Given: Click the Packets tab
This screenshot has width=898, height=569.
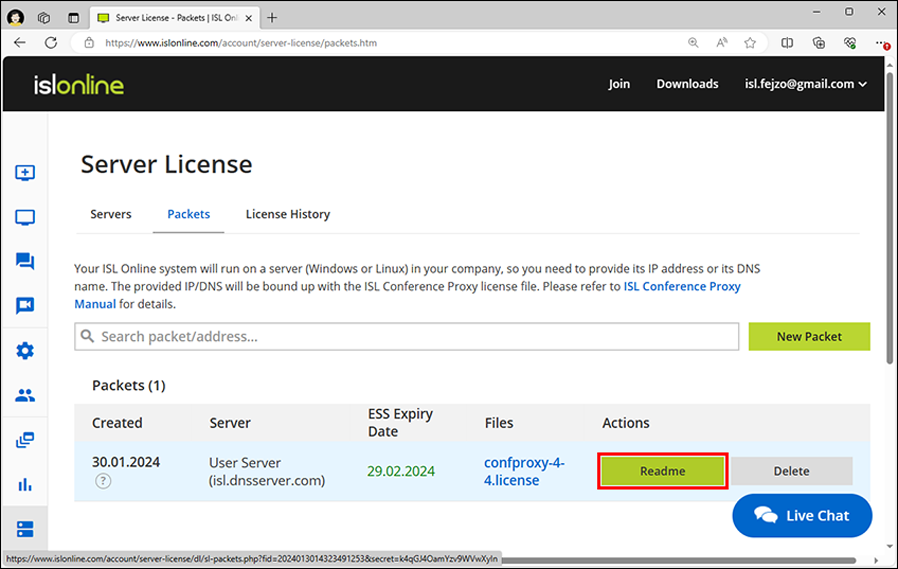Looking at the screenshot, I should tap(188, 214).
